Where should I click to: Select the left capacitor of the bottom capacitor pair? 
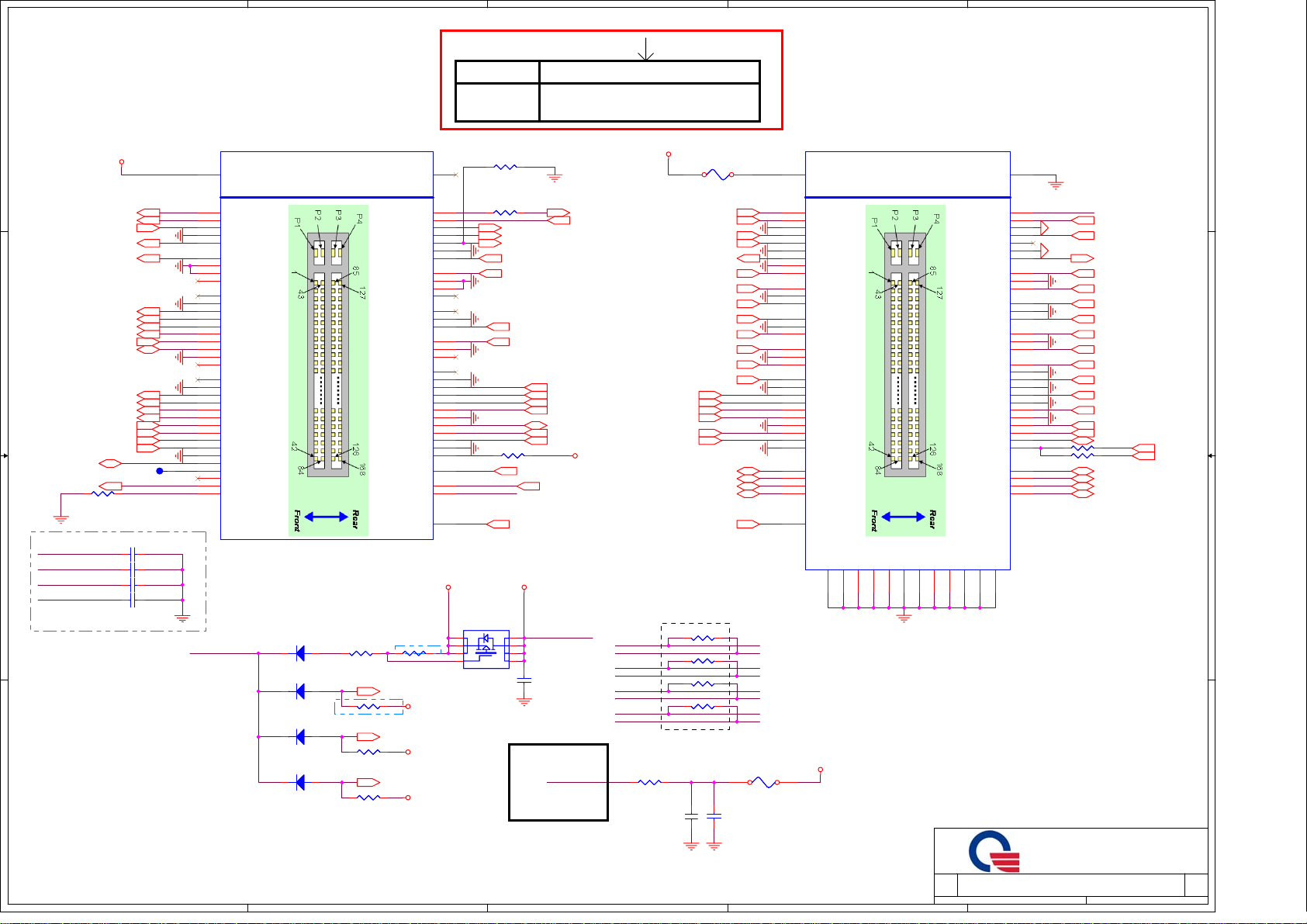click(x=691, y=816)
